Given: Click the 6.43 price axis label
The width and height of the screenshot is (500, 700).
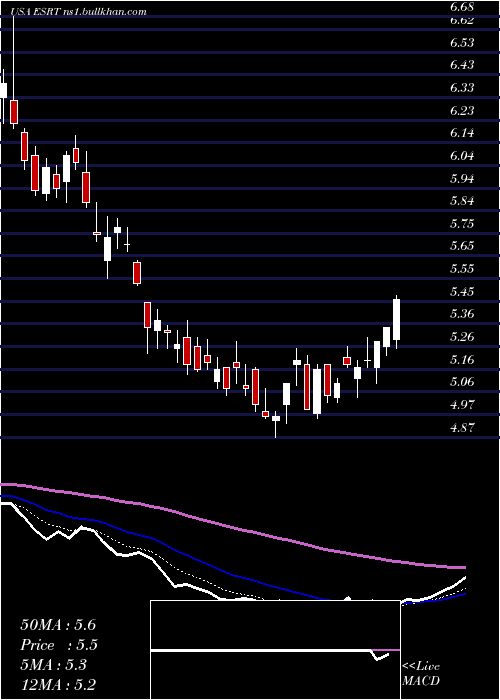Looking at the screenshot, I should pyautogui.click(x=462, y=65).
